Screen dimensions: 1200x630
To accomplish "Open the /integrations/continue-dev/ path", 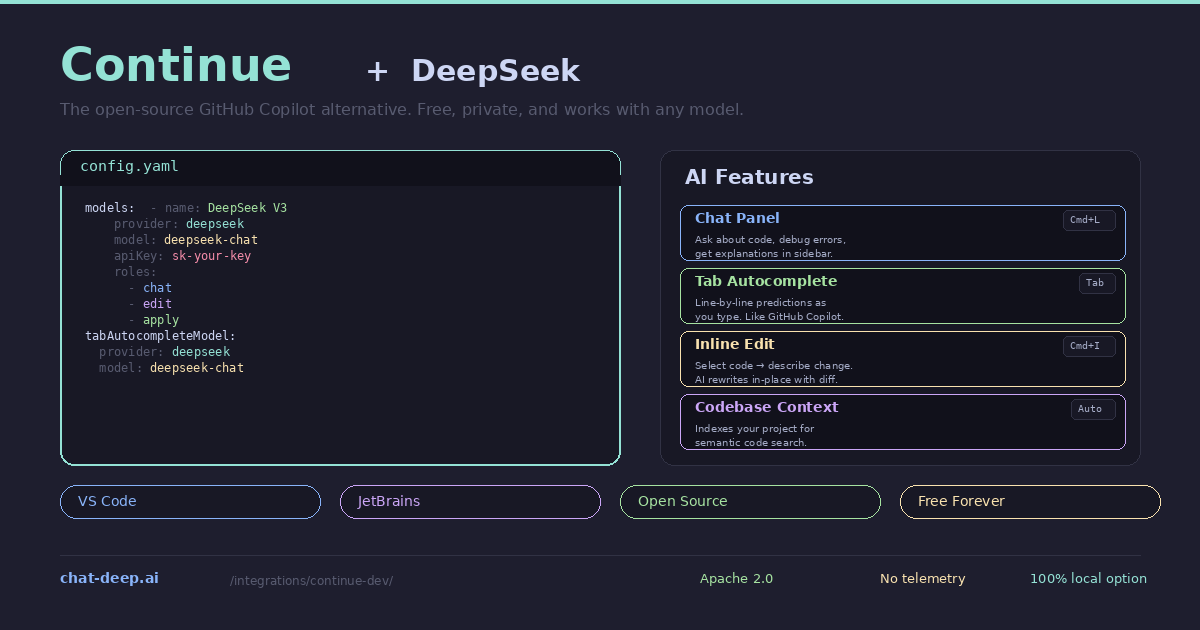I will point(311,580).
